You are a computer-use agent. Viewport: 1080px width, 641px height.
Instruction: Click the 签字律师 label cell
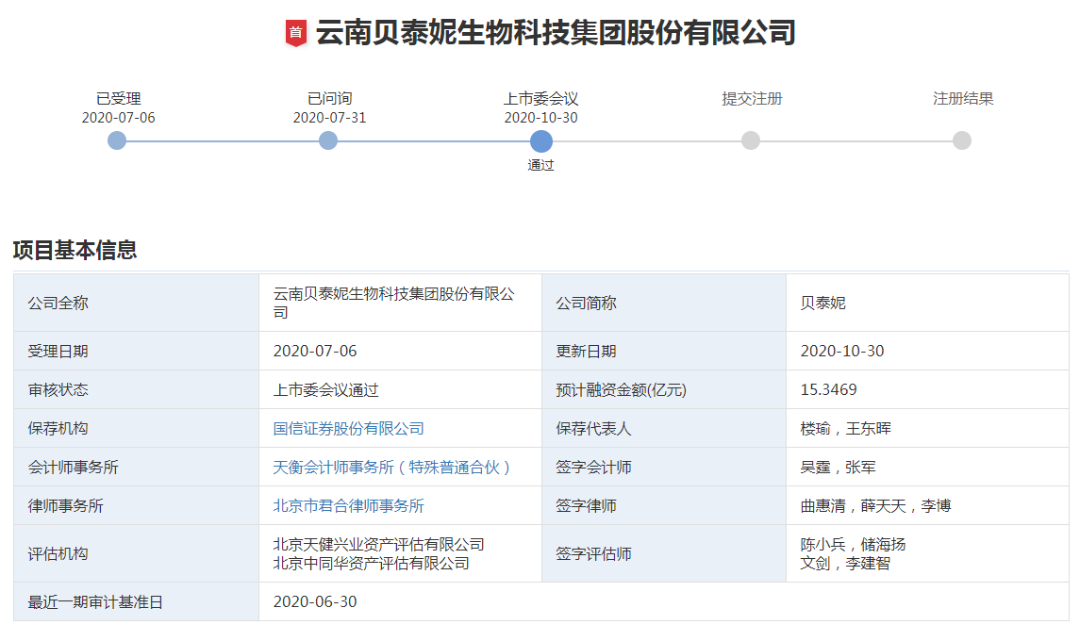664,505
